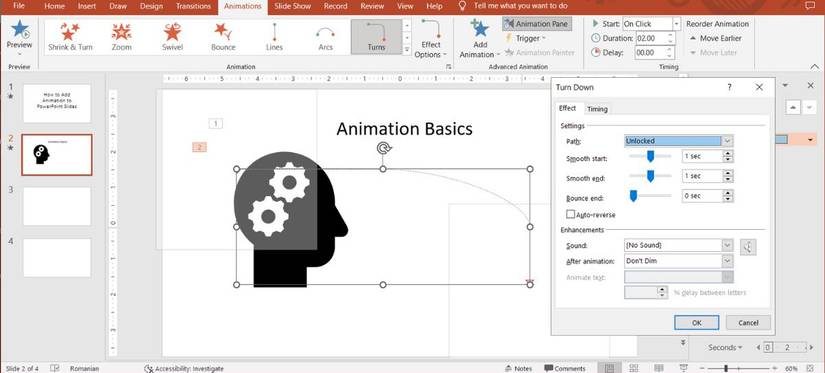Select slide 3 thumbnail
825x373 pixels.
57,206
